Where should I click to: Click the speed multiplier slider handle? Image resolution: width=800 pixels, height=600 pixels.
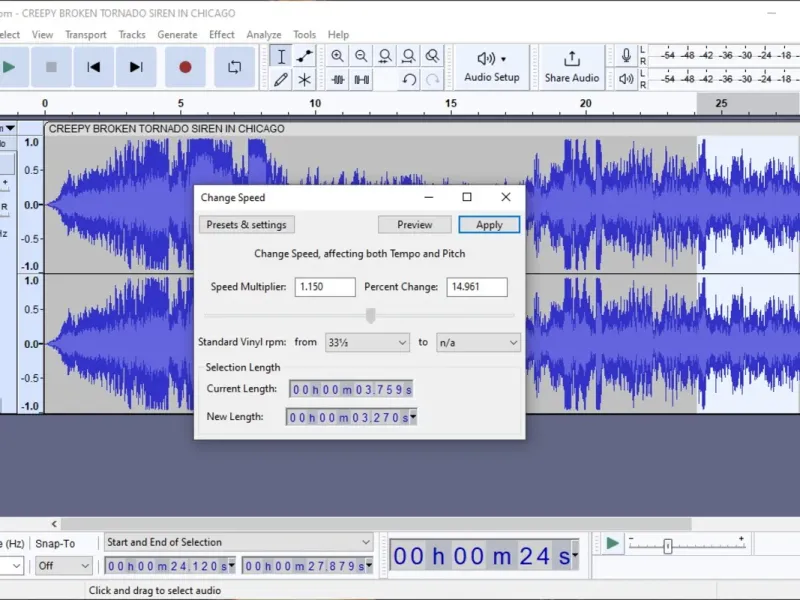pyautogui.click(x=371, y=315)
